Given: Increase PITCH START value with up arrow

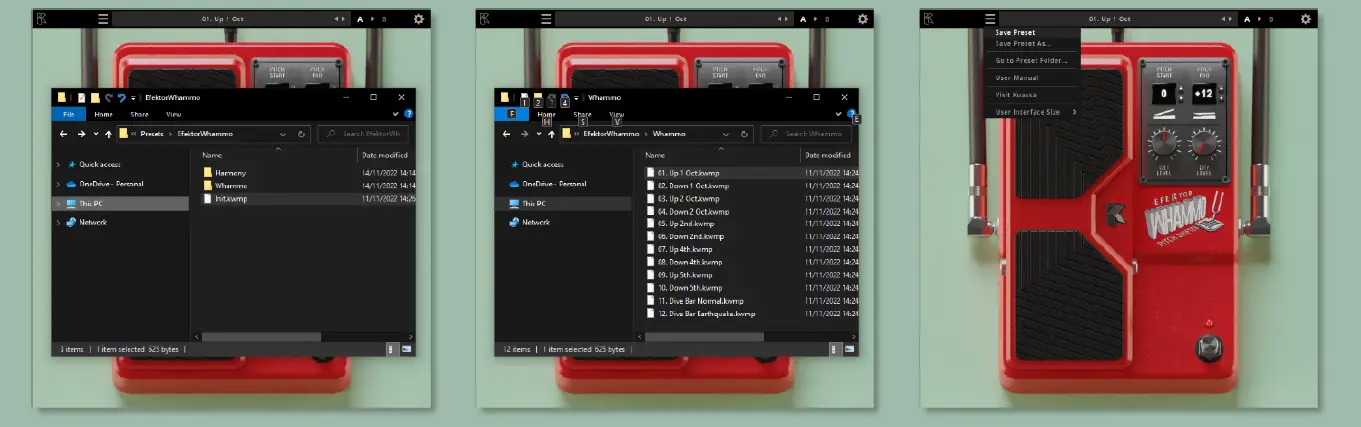Looking at the screenshot, I should pos(1180,89).
